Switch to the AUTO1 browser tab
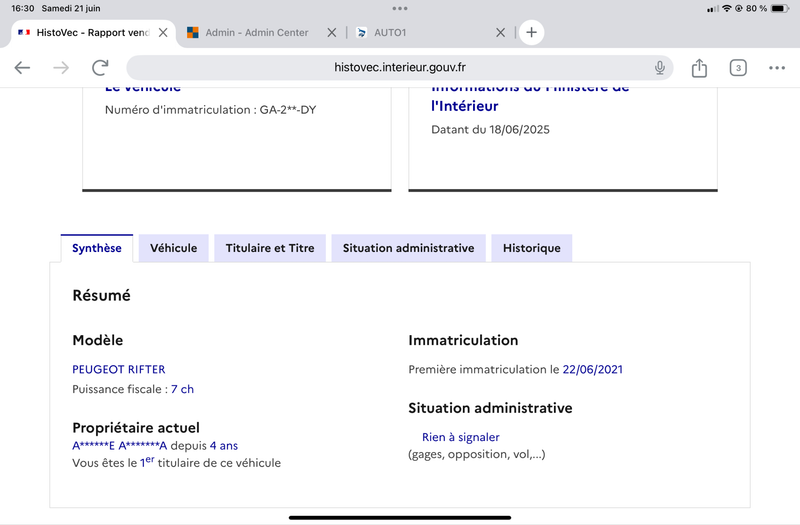The image size is (800, 525). tap(390, 33)
